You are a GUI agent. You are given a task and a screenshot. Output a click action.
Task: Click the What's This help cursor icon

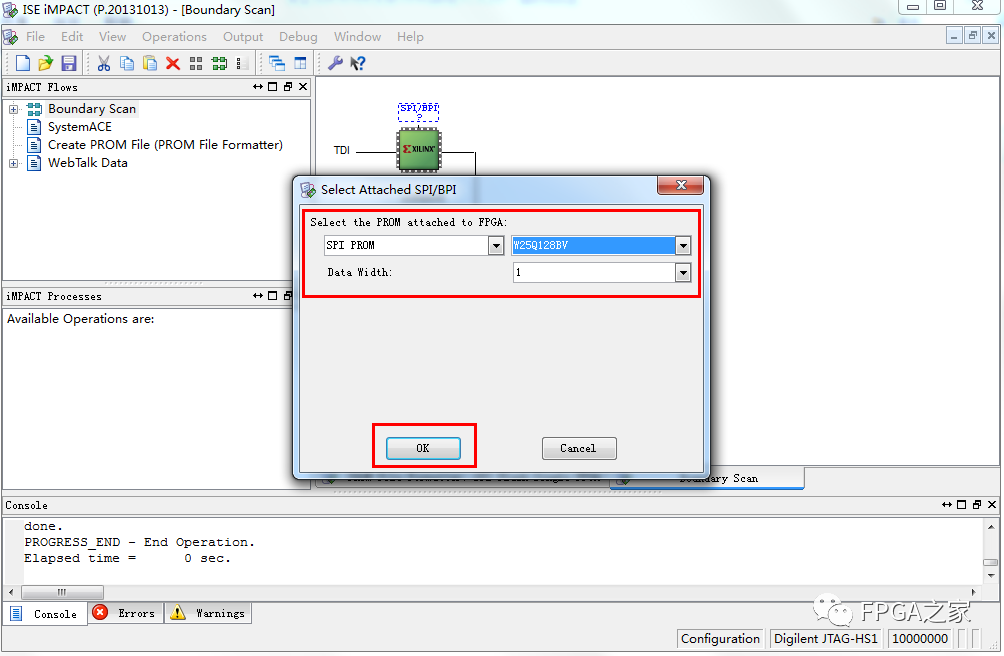click(357, 63)
